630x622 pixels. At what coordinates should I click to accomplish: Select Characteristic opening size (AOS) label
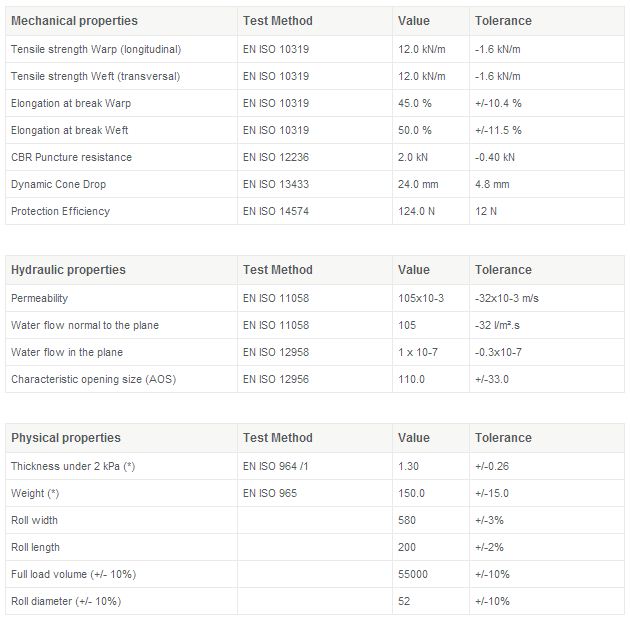click(92, 379)
